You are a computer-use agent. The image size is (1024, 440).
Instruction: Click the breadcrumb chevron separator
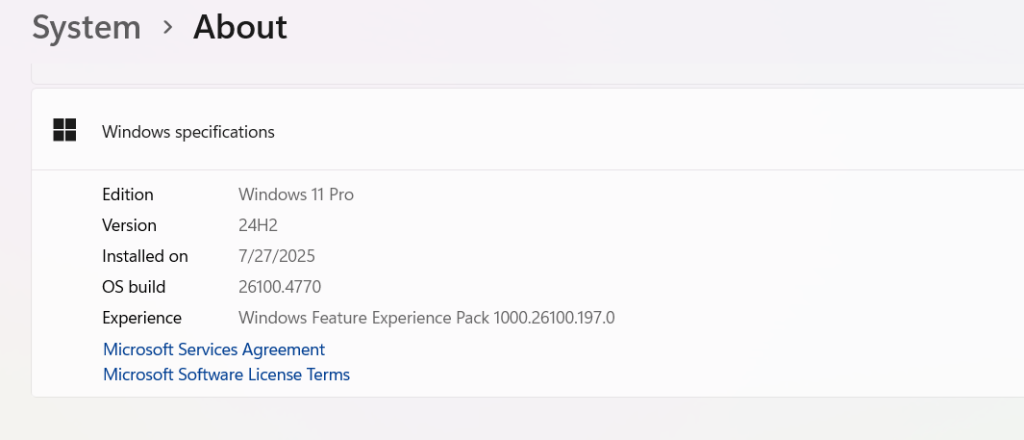click(x=168, y=27)
